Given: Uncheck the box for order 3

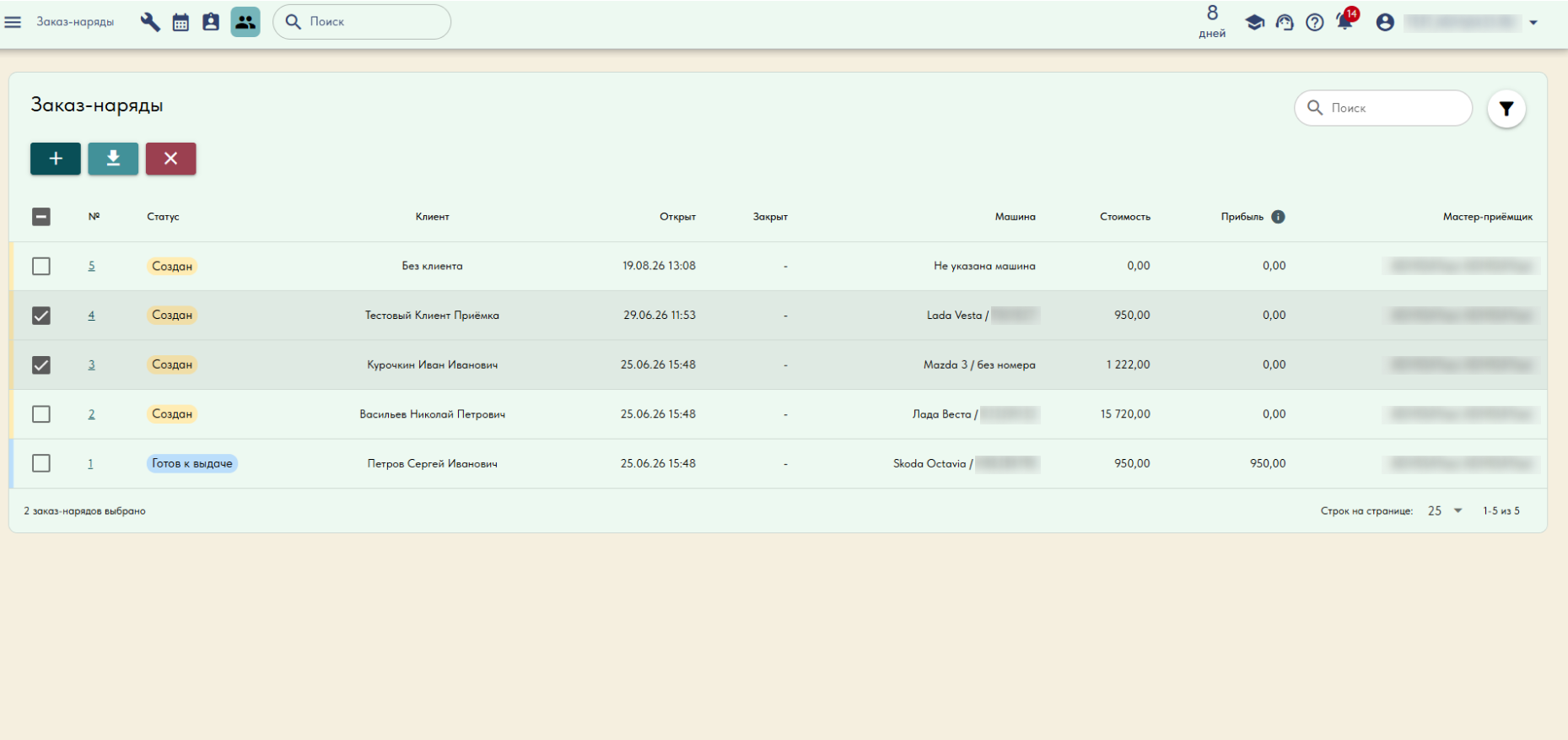Looking at the screenshot, I should [x=41, y=365].
